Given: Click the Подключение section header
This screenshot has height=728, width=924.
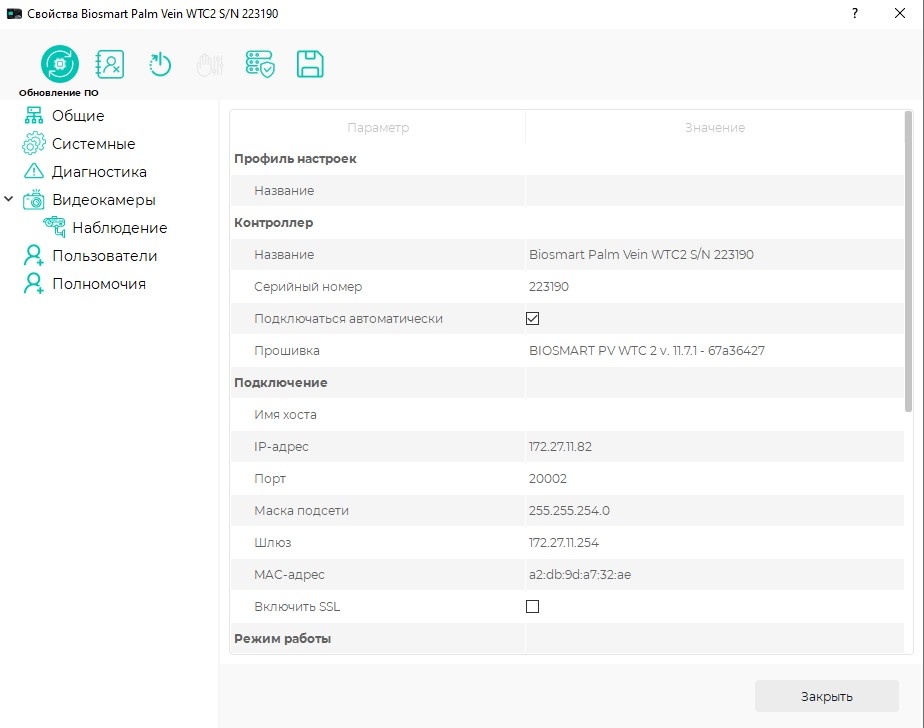Looking at the screenshot, I should tap(280, 383).
